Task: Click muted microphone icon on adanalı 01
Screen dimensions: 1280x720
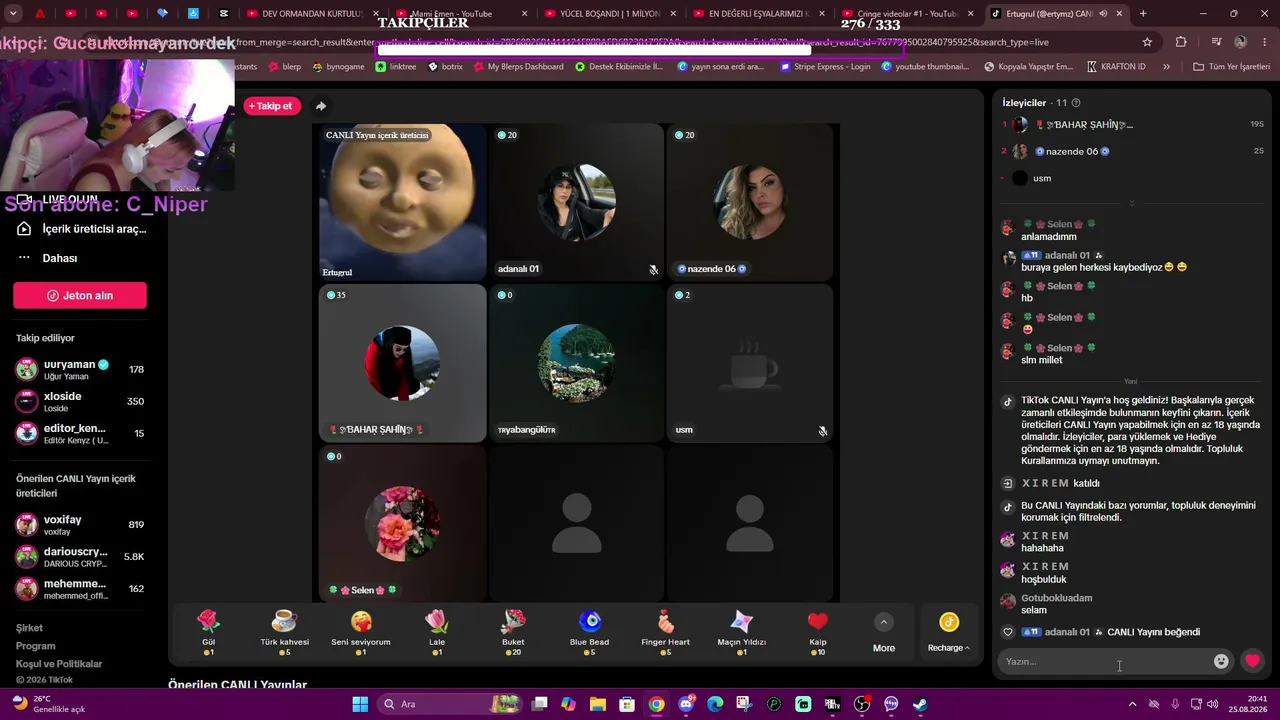Action: coord(653,269)
